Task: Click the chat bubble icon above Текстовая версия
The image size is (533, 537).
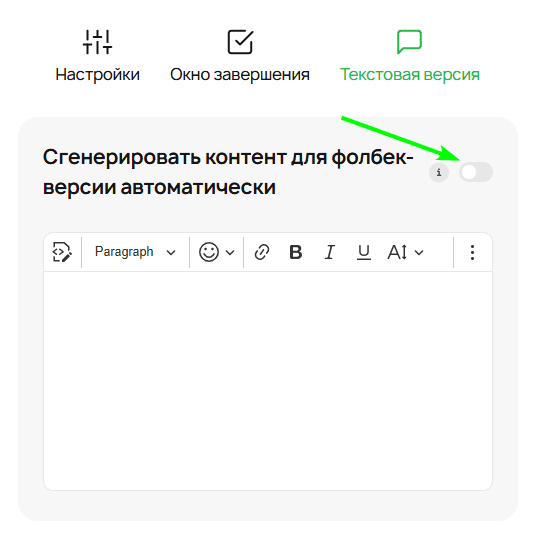Action: coord(409,42)
